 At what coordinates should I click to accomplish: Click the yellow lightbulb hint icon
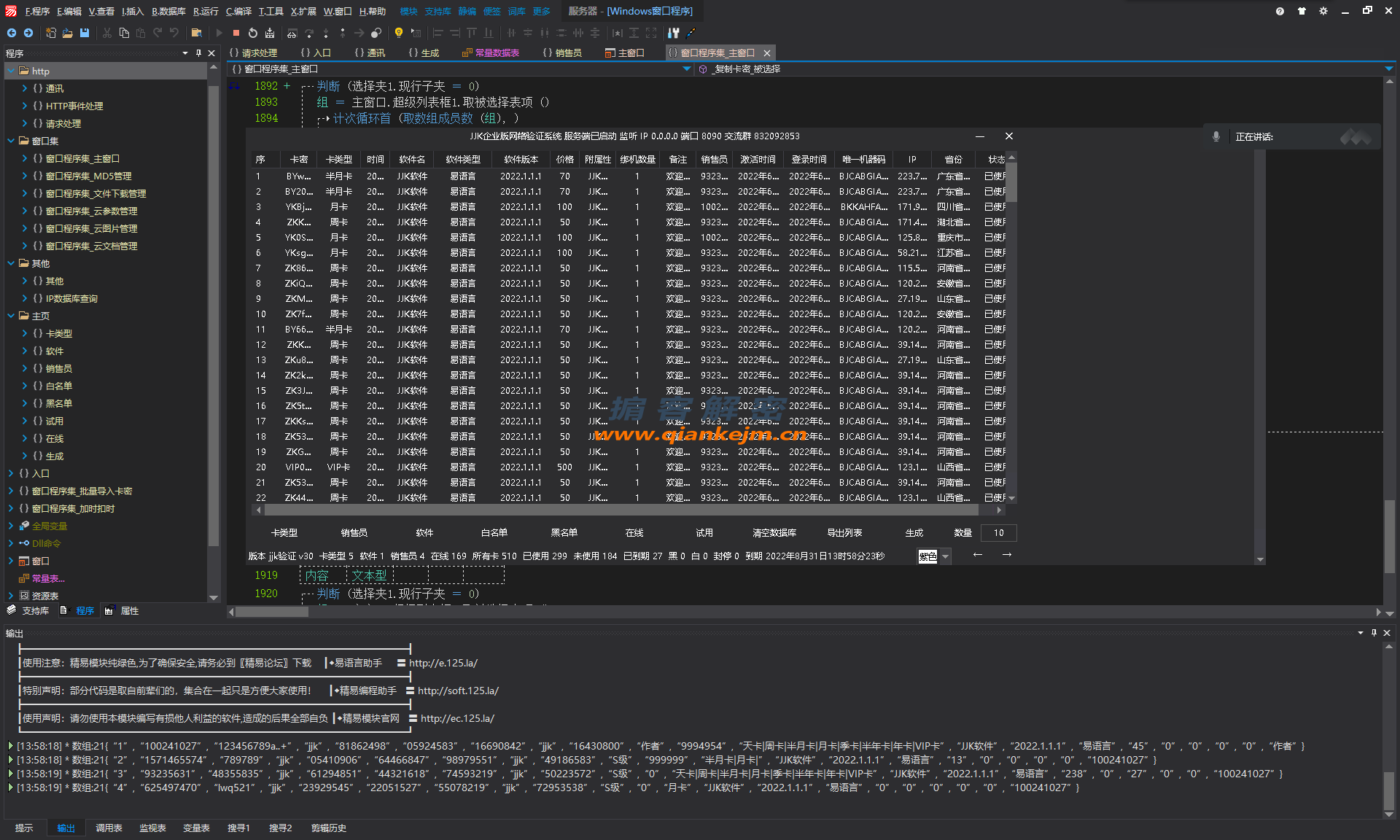(x=399, y=33)
